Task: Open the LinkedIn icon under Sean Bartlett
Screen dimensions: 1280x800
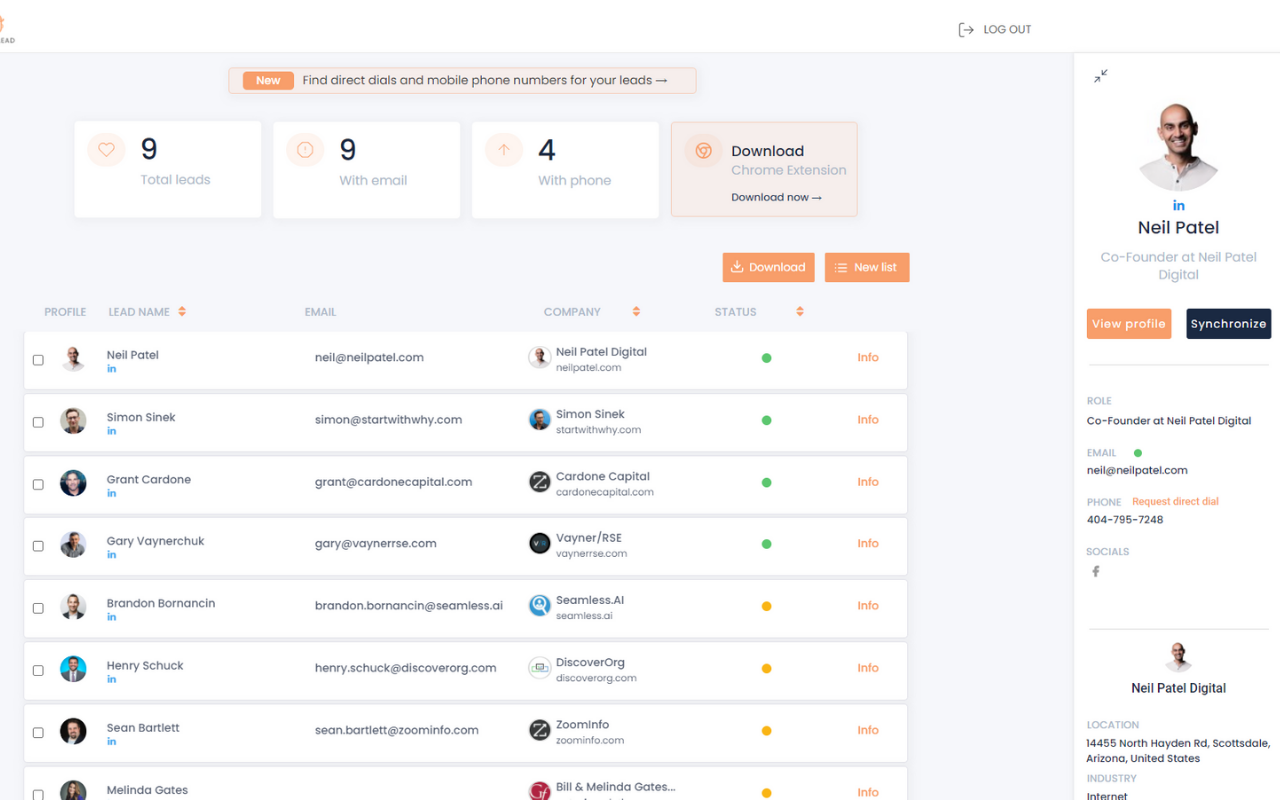Action: pyautogui.click(x=112, y=741)
